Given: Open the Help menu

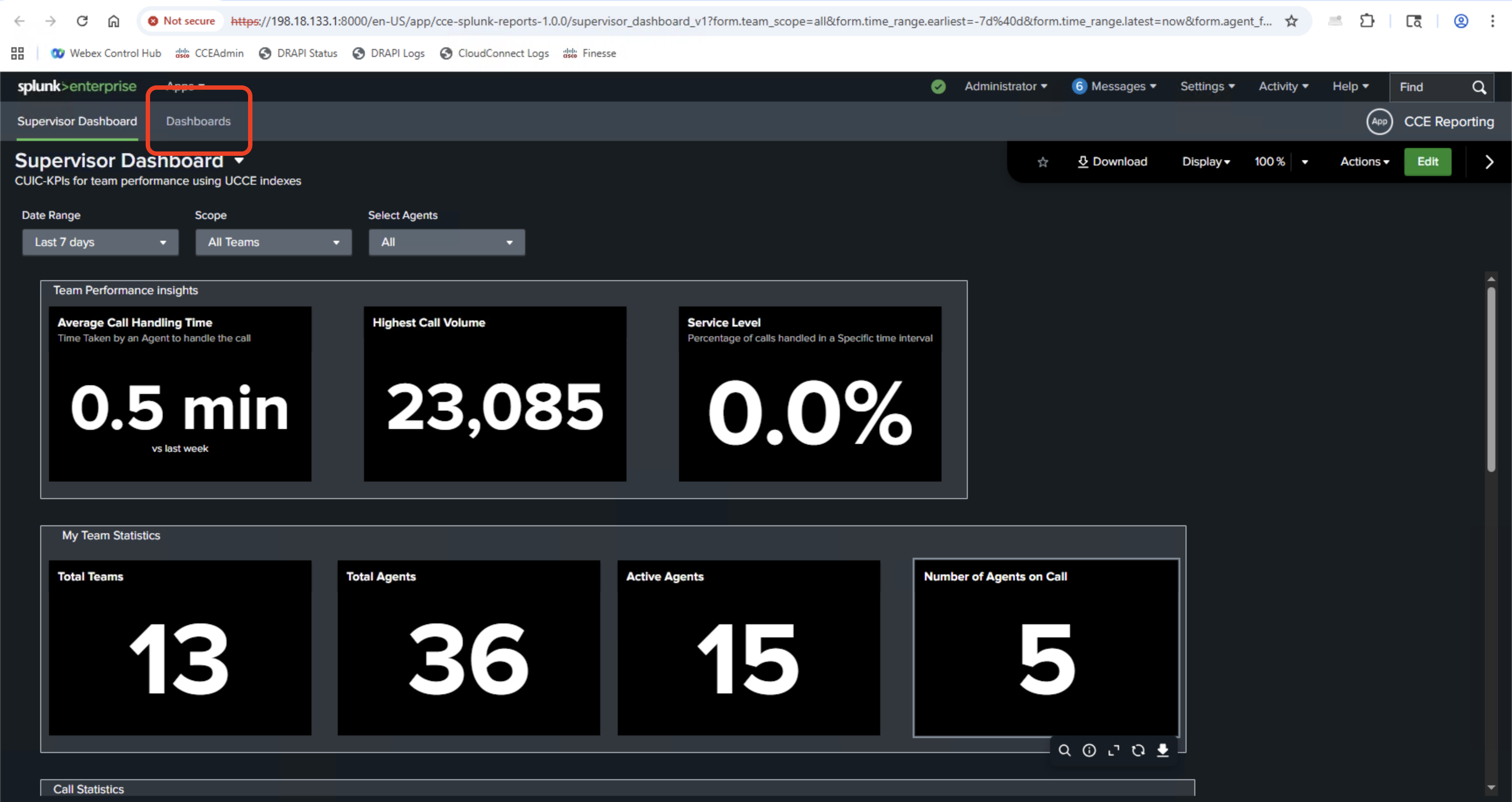Looking at the screenshot, I should pos(1350,86).
